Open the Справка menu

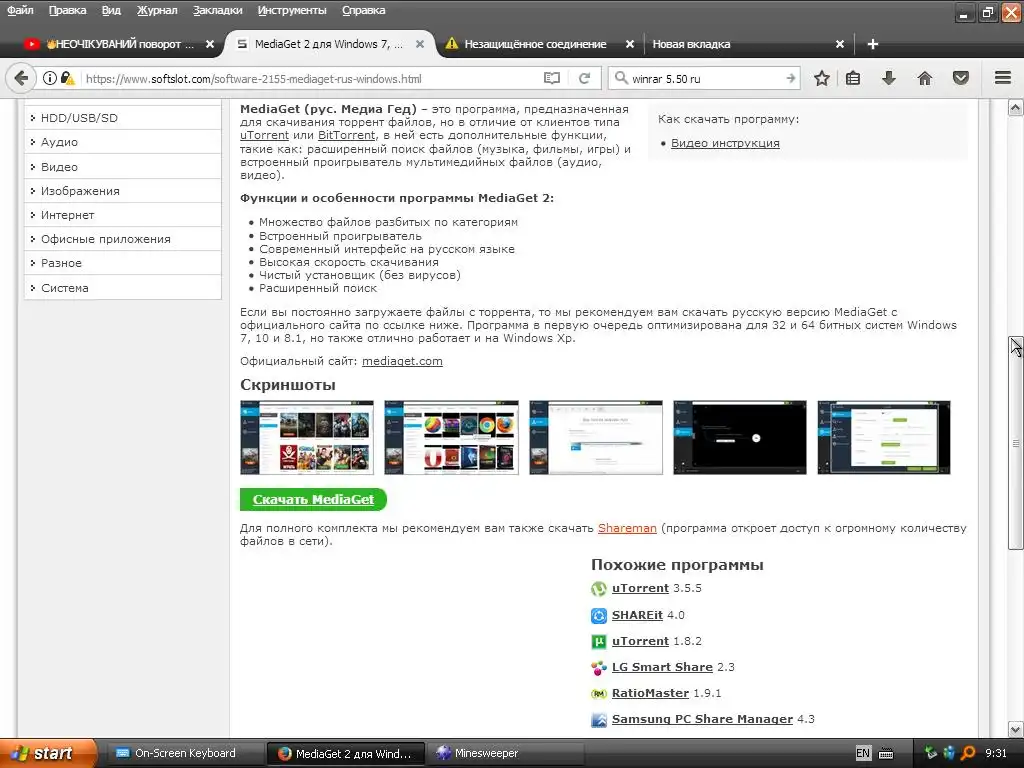(364, 10)
